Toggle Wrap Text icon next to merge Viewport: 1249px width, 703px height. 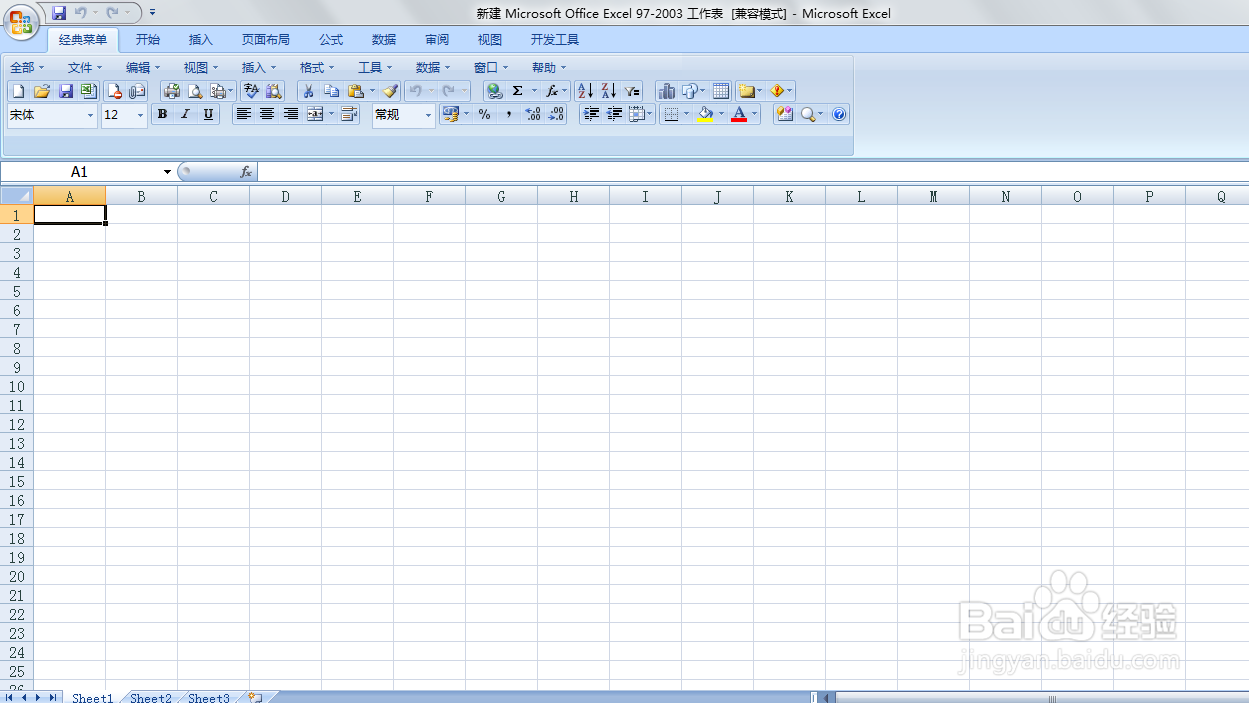(349, 115)
